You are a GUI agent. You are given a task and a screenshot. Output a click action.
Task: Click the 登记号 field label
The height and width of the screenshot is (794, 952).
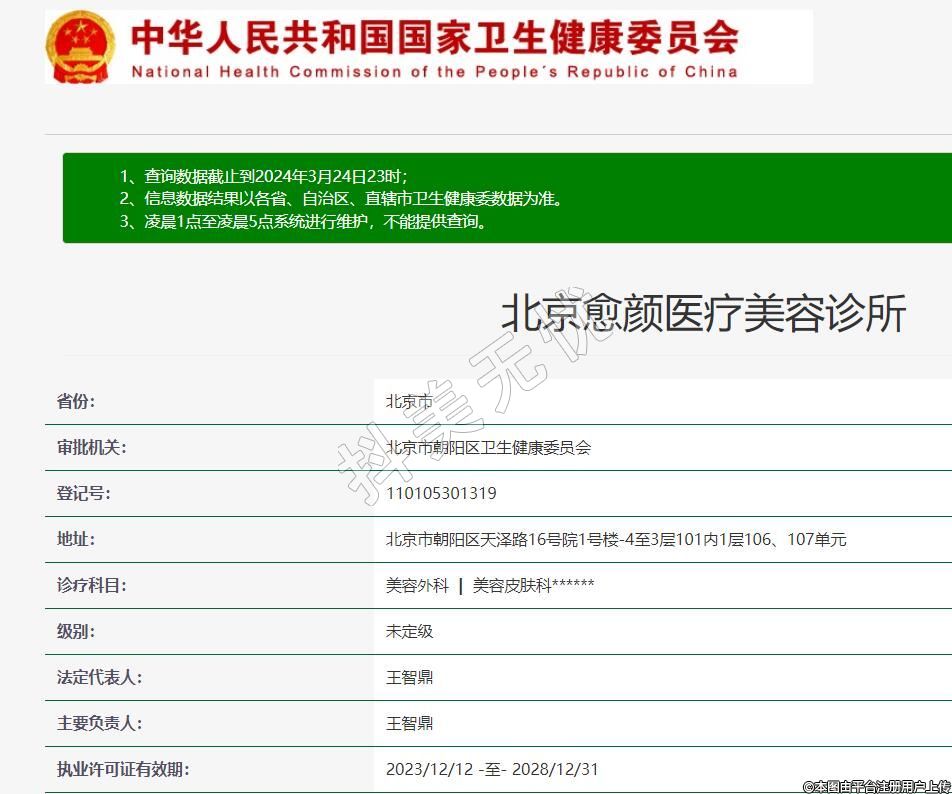84,494
